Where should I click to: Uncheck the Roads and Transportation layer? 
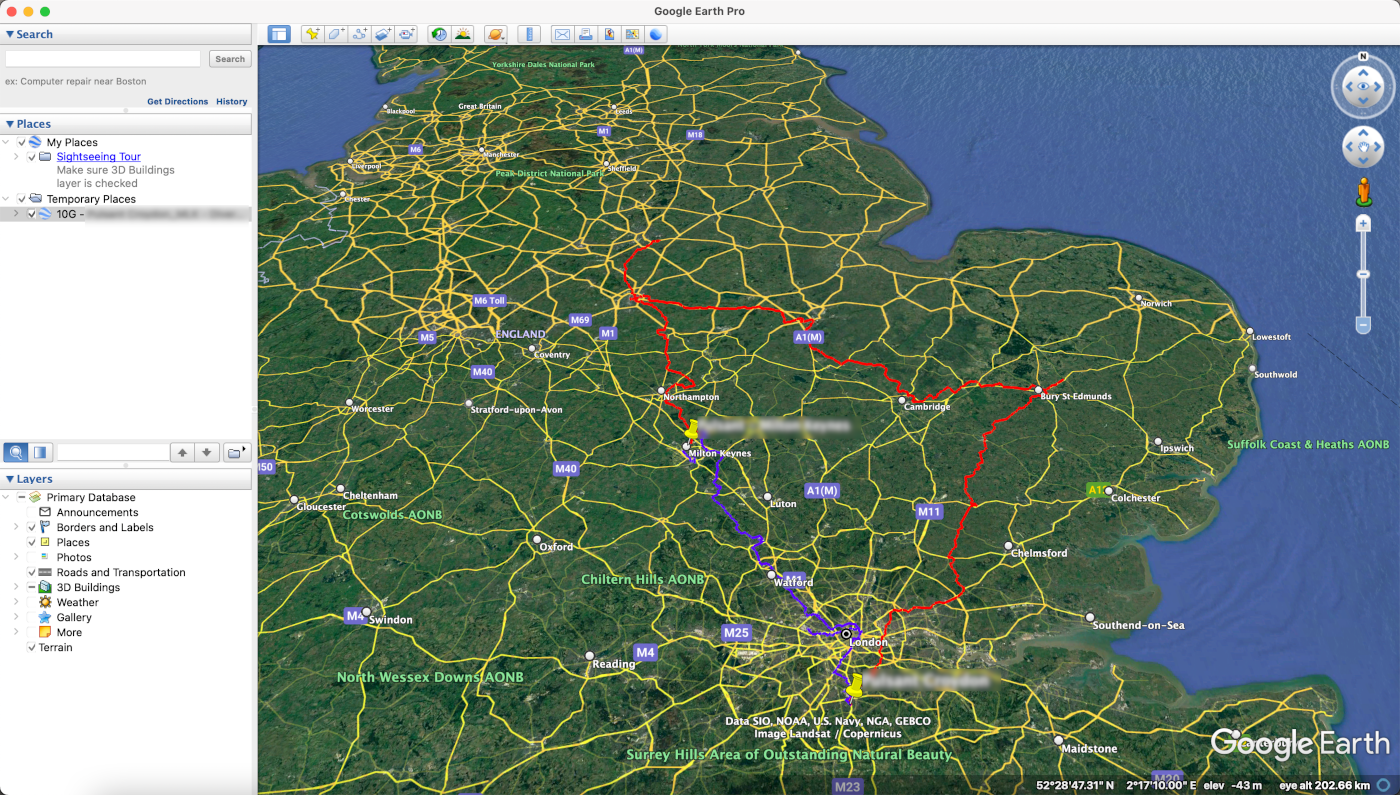(32, 572)
